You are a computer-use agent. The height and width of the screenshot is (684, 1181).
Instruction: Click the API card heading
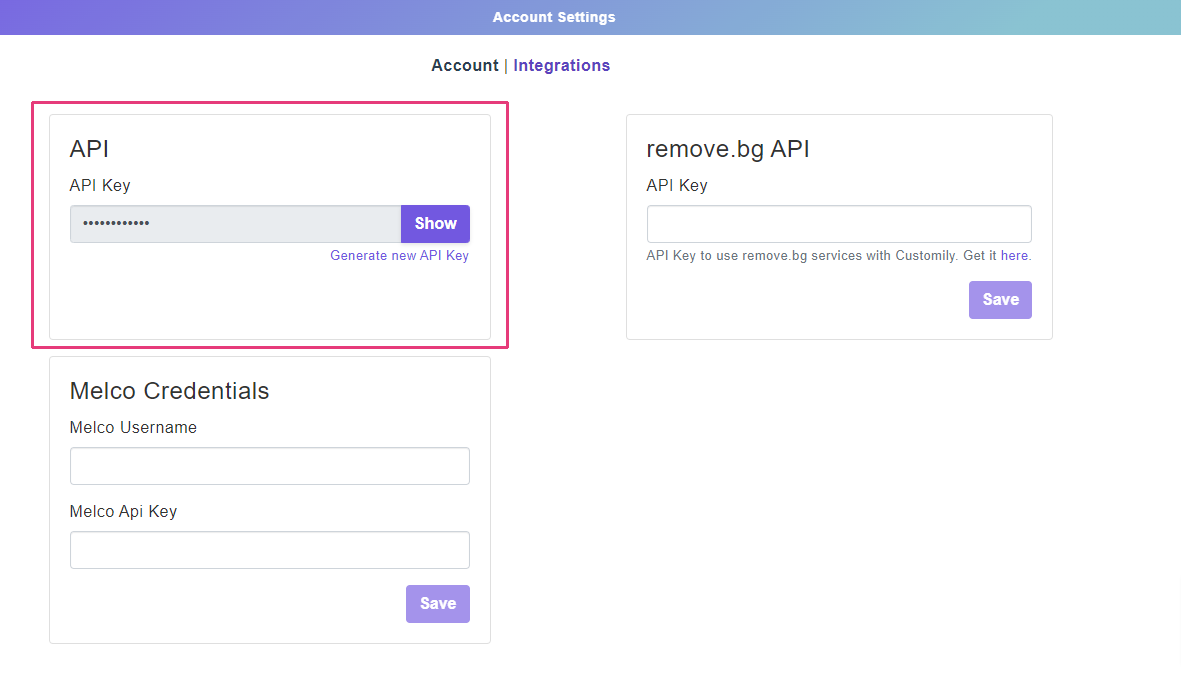click(89, 149)
